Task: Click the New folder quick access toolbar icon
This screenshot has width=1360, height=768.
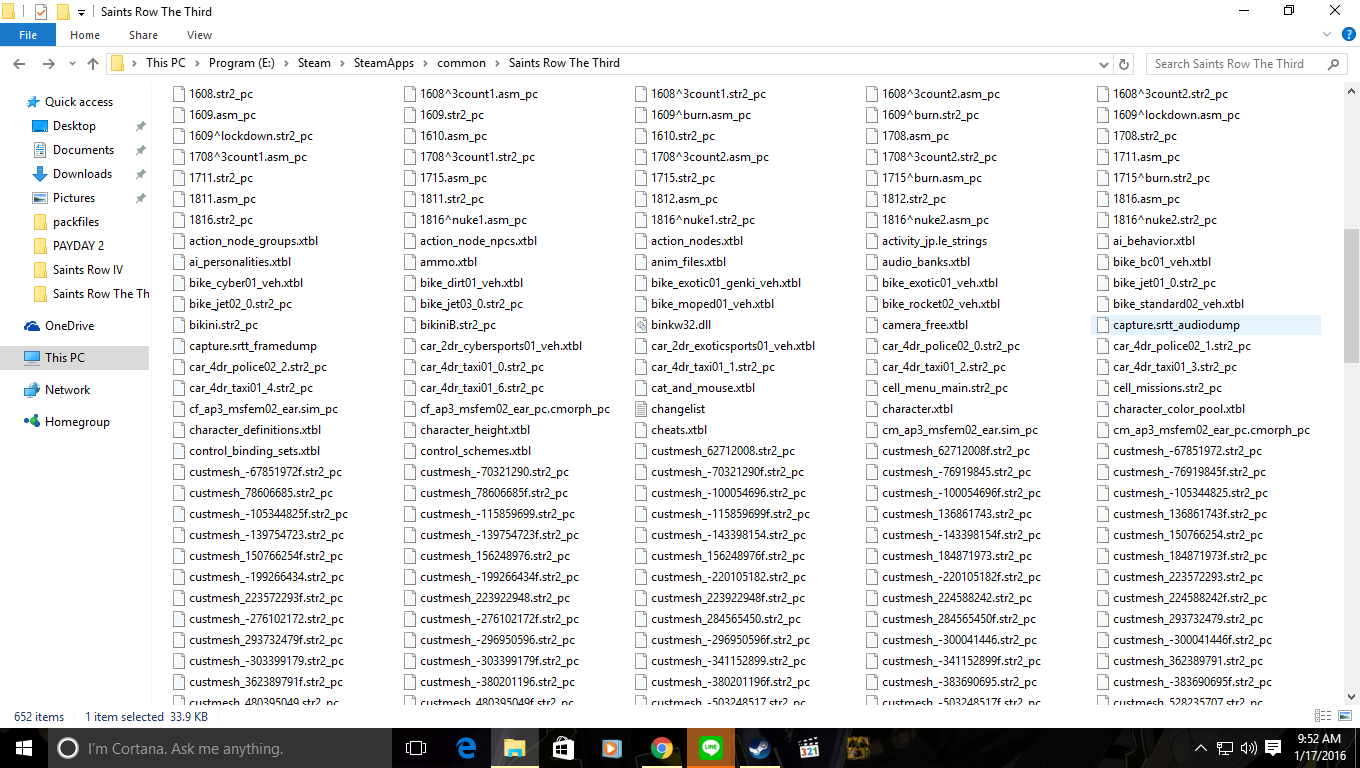Action: pos(63,12)
